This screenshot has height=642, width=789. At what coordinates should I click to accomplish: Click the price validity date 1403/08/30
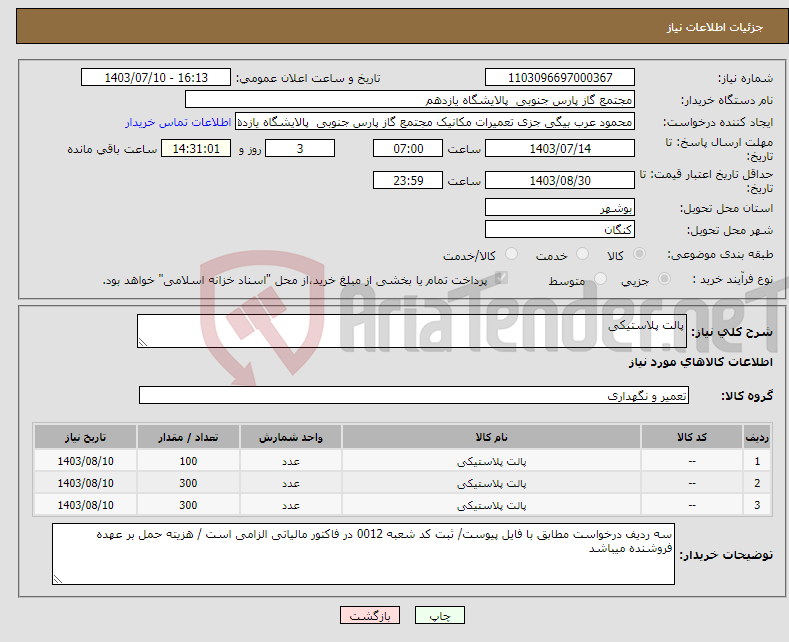pos(560,180)
